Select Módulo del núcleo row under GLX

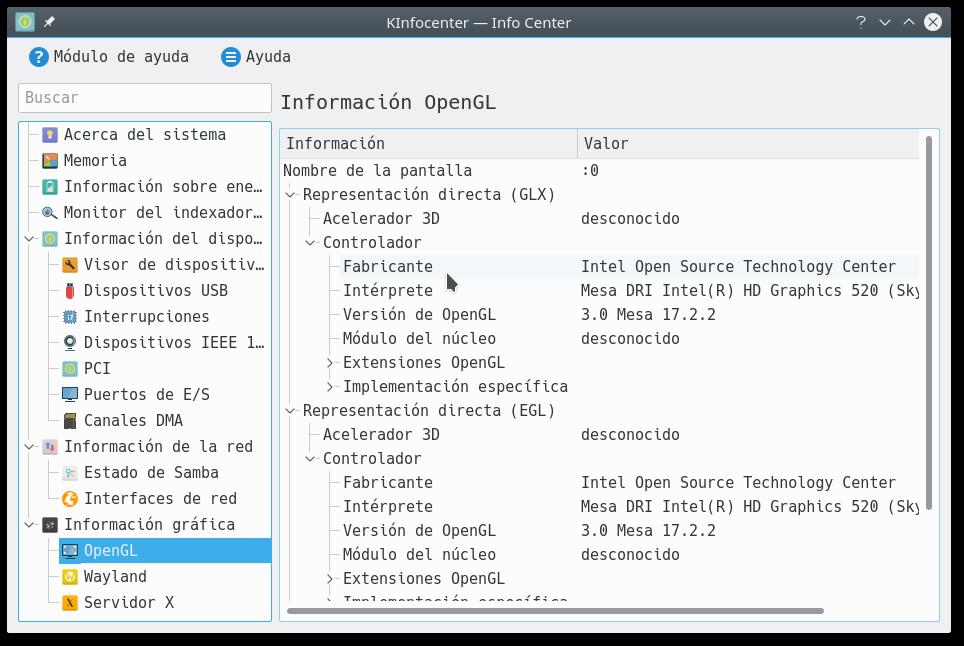point(630,339)
